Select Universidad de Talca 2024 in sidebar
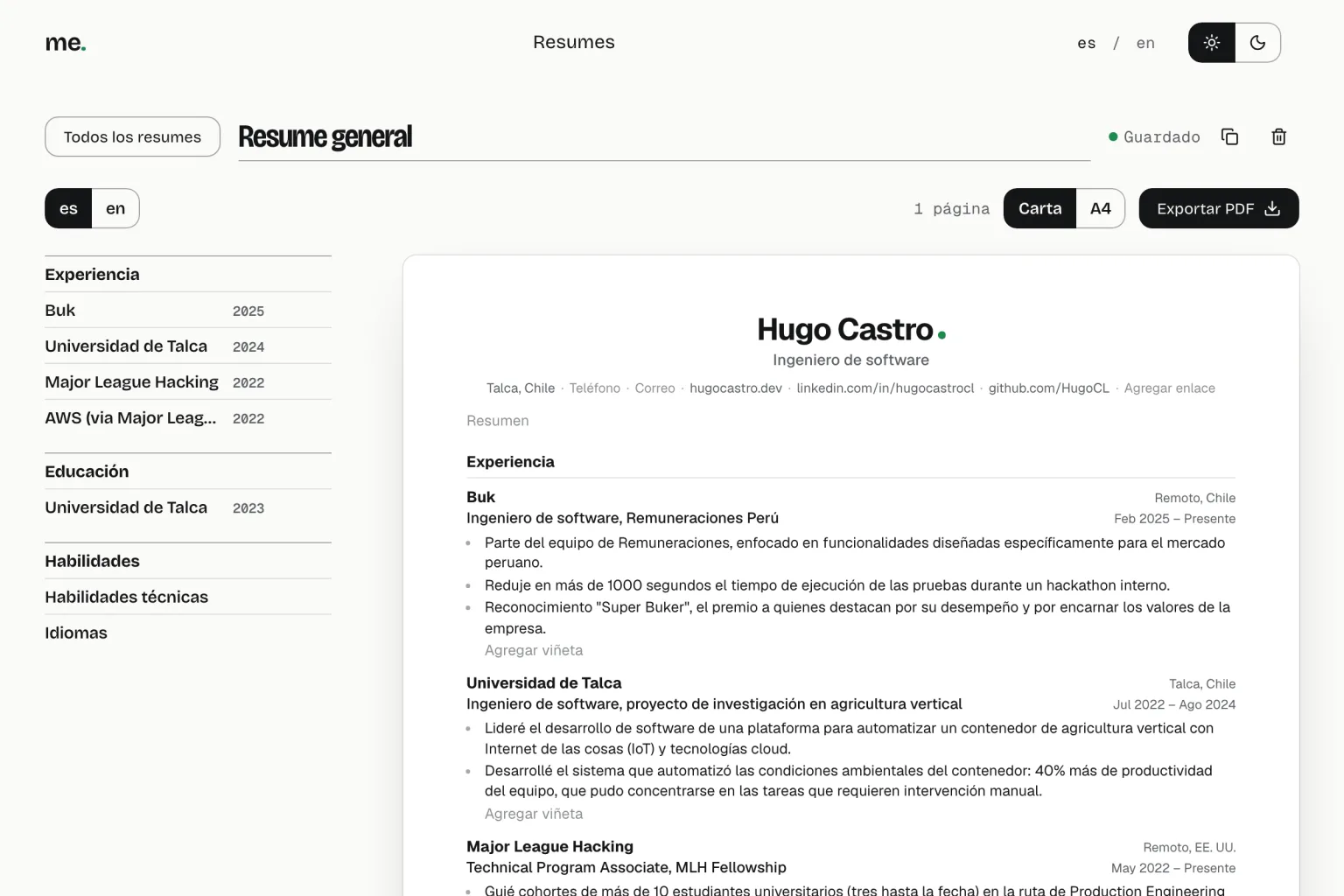 tap(188, 346)
